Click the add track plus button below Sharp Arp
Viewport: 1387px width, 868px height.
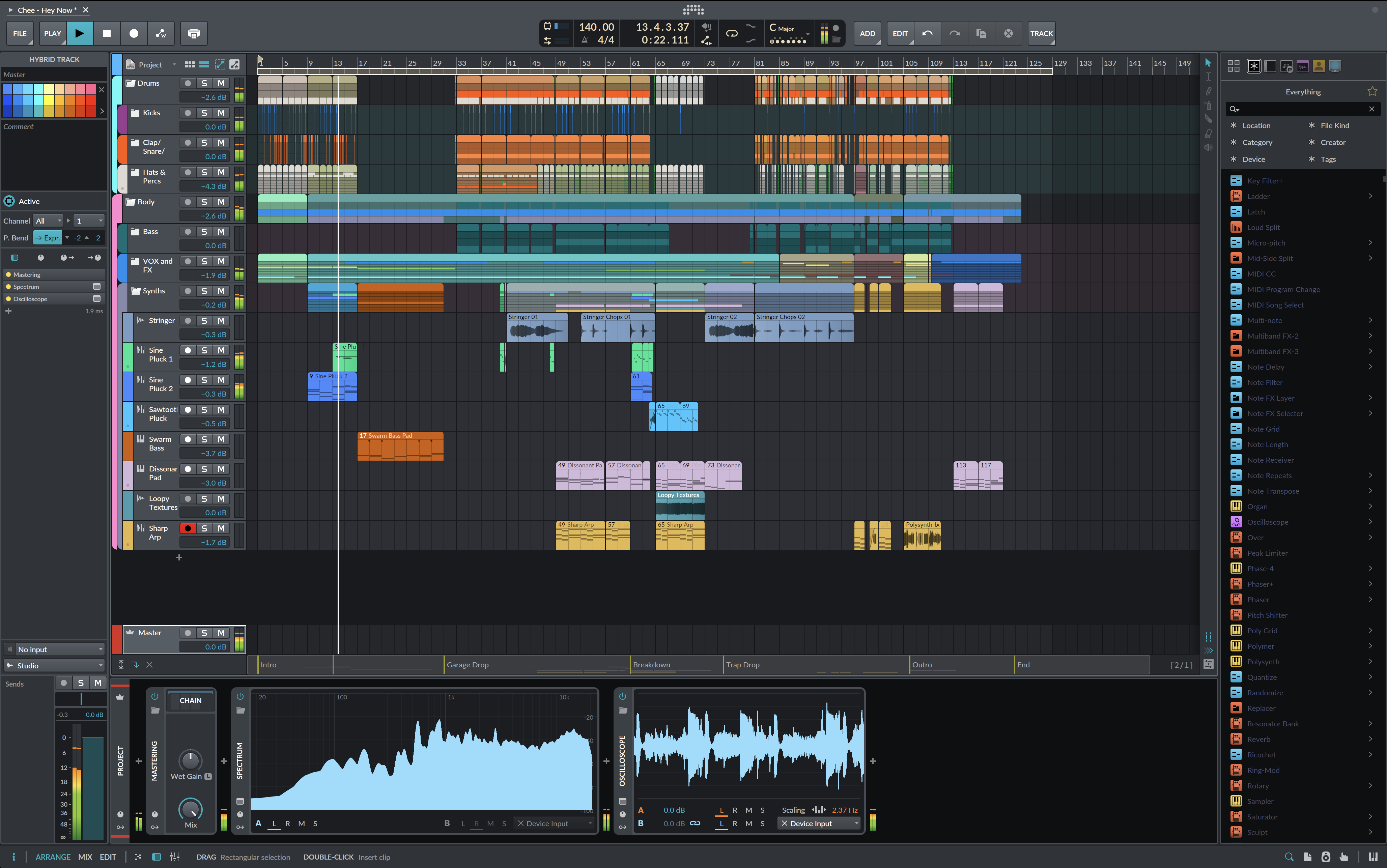pyautogui.click(x=179, y=557)
